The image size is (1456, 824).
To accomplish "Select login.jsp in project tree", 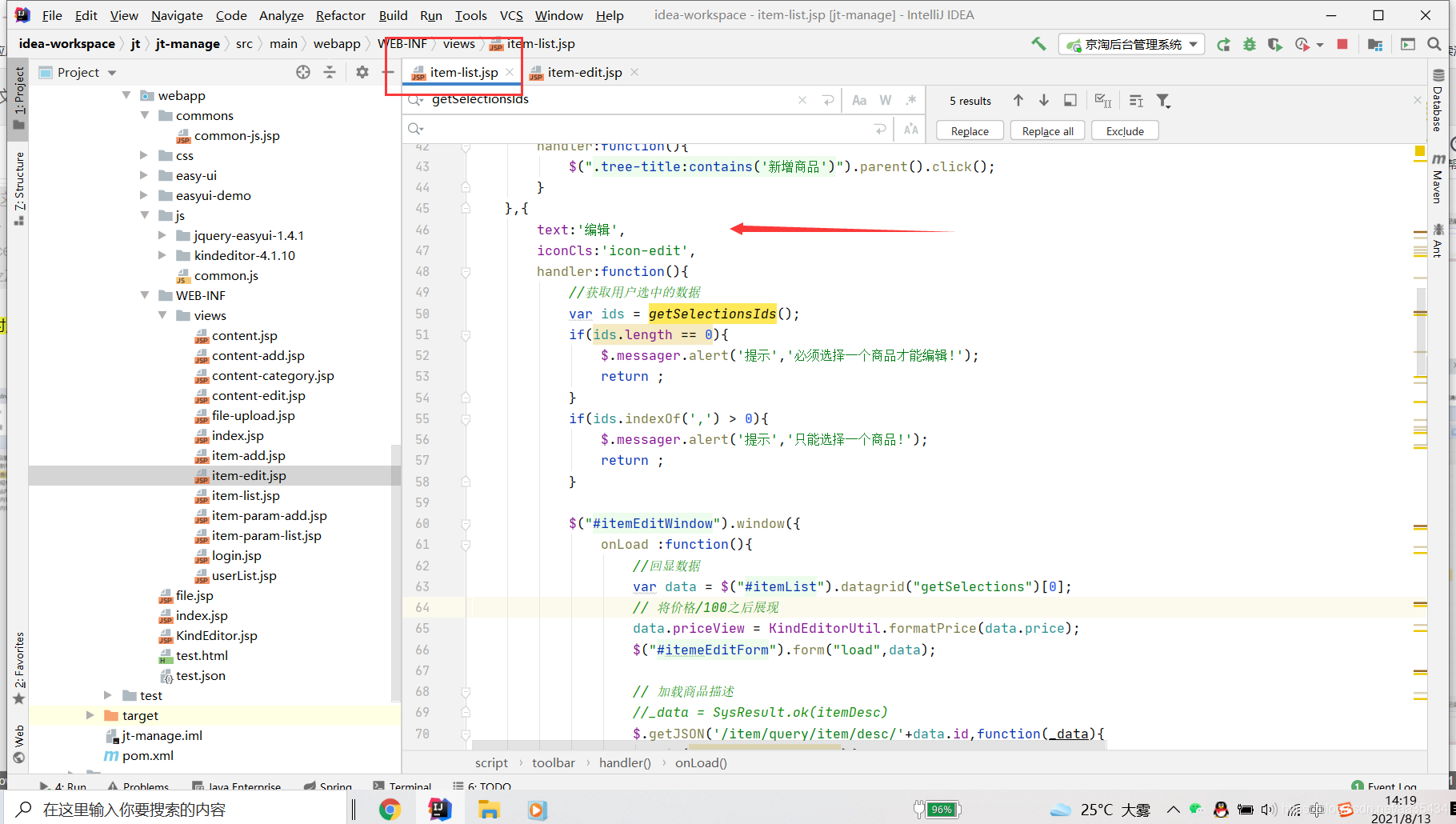I will point(236,555).
